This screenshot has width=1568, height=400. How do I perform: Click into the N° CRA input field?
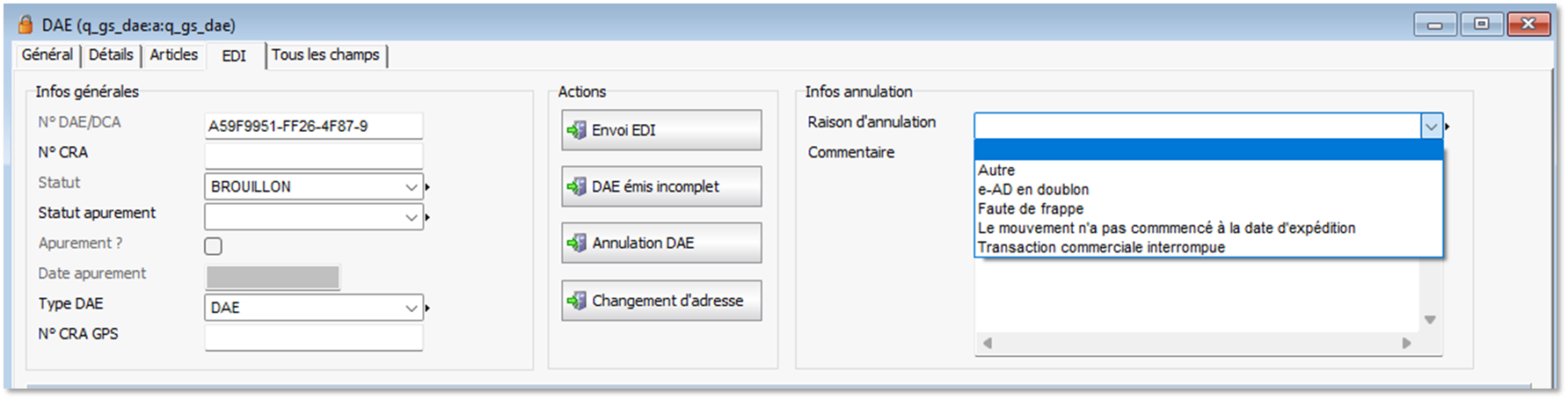pos(313,156)
